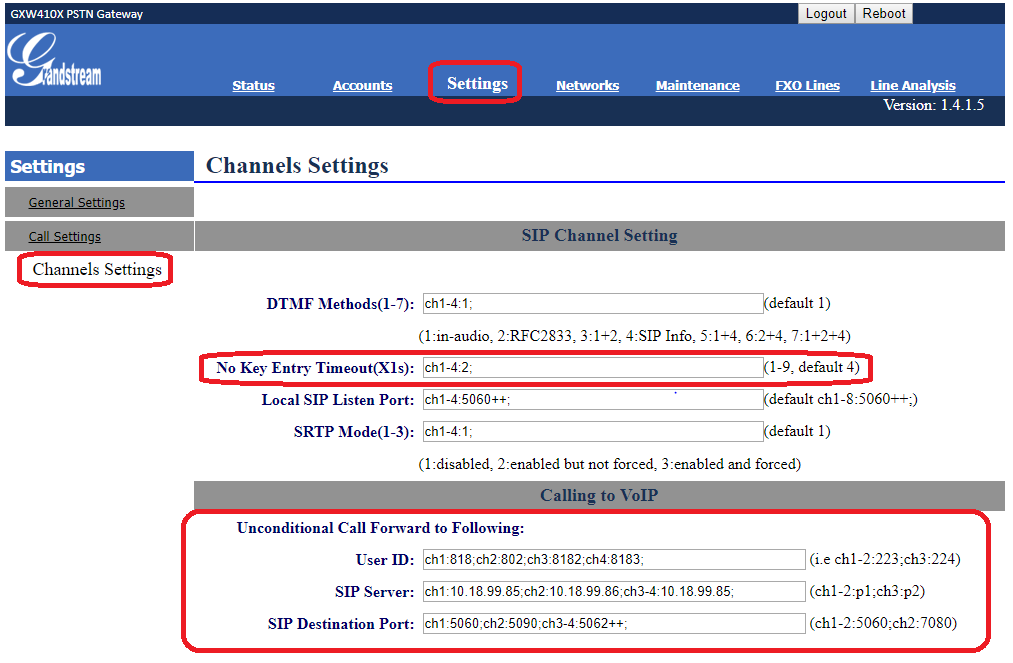Click the DTMF Methods input field
Screen dimensions: 1013x663
593,304
